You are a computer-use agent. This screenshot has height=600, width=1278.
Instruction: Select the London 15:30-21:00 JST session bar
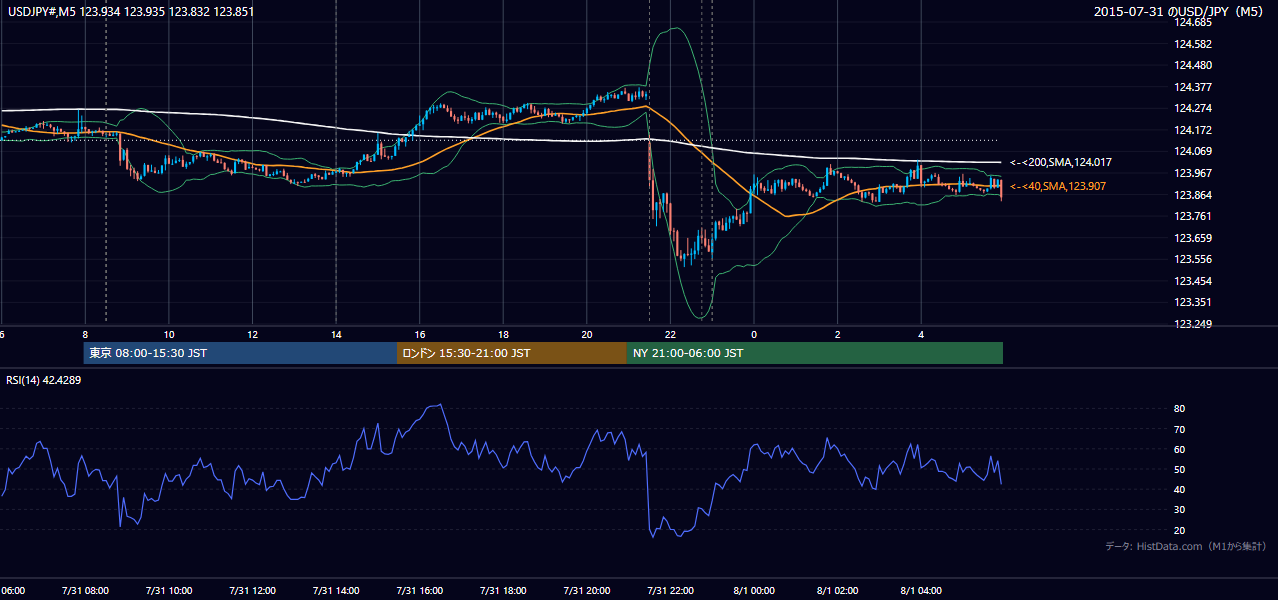512,353
